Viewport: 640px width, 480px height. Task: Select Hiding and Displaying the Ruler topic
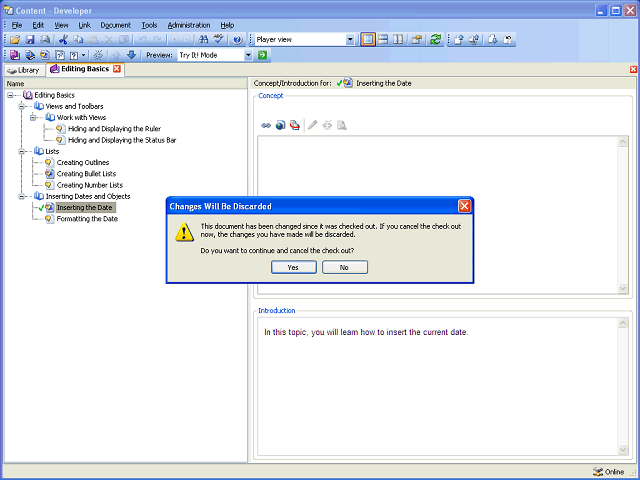[x=114, y=129]
